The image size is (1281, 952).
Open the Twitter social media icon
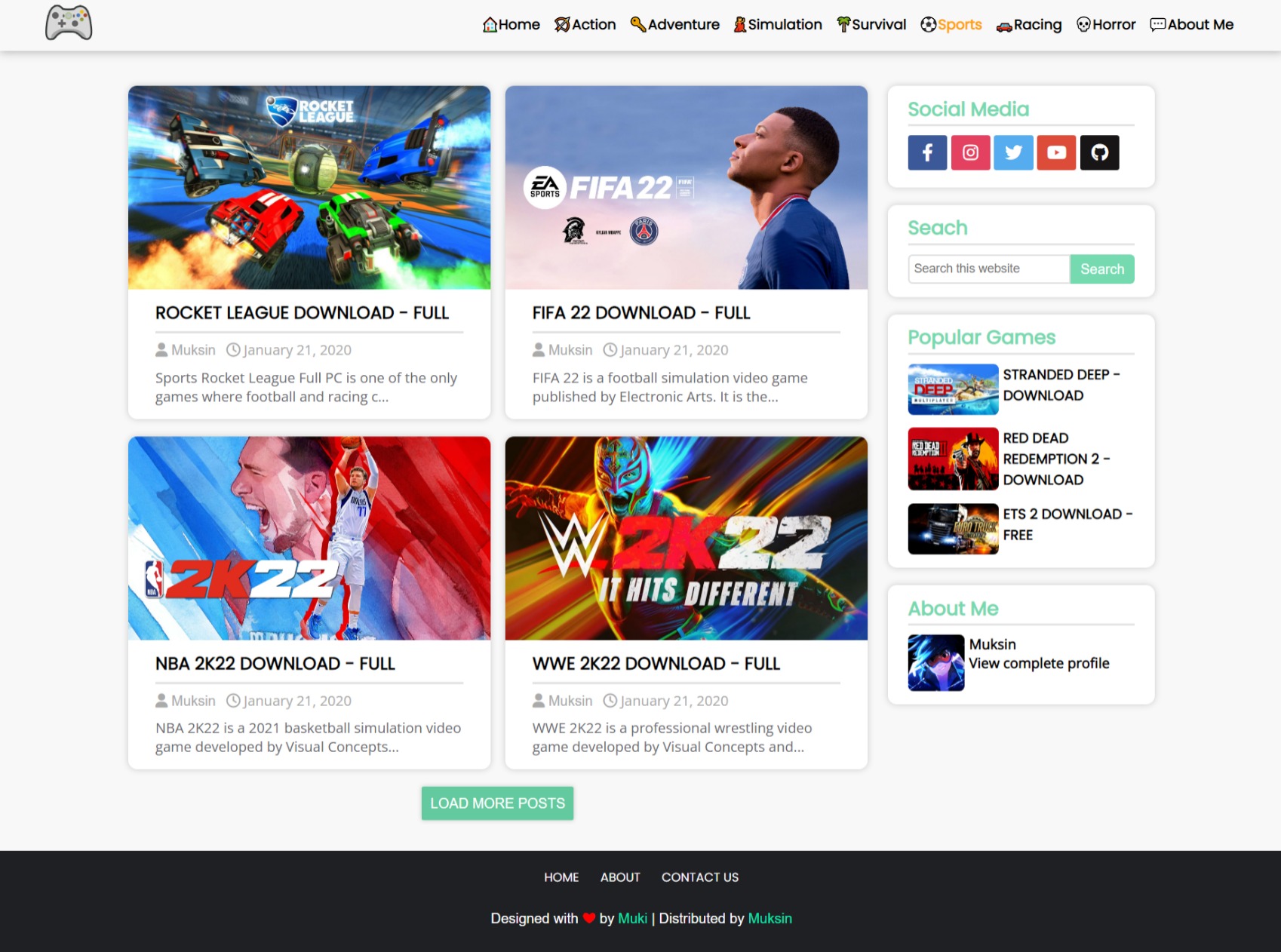click(x=1013, y=152)
